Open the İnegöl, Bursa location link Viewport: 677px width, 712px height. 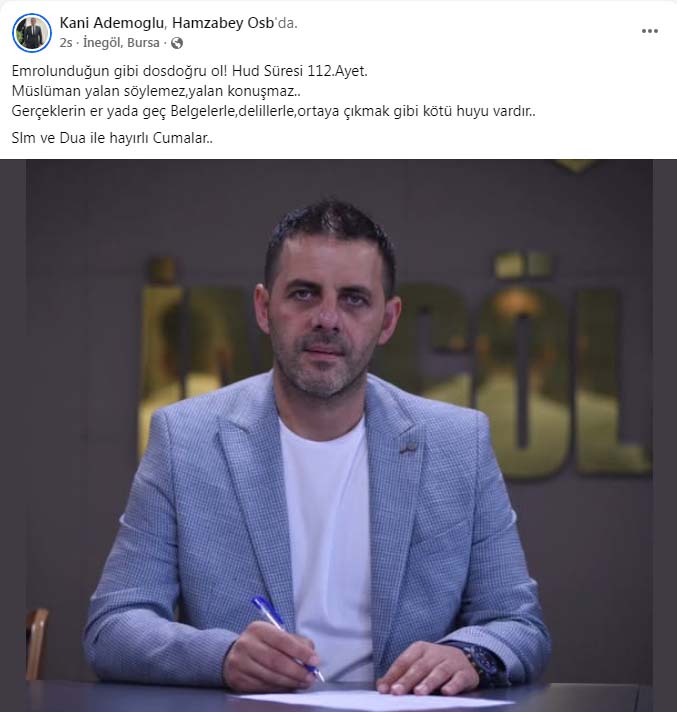[x=121, y=43]
